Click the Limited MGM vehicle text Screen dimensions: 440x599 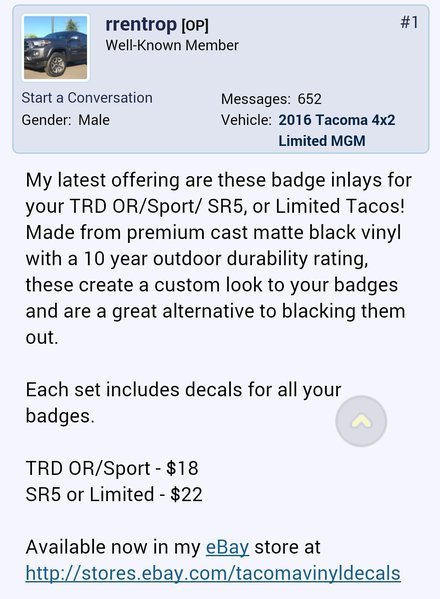[322, 141]
